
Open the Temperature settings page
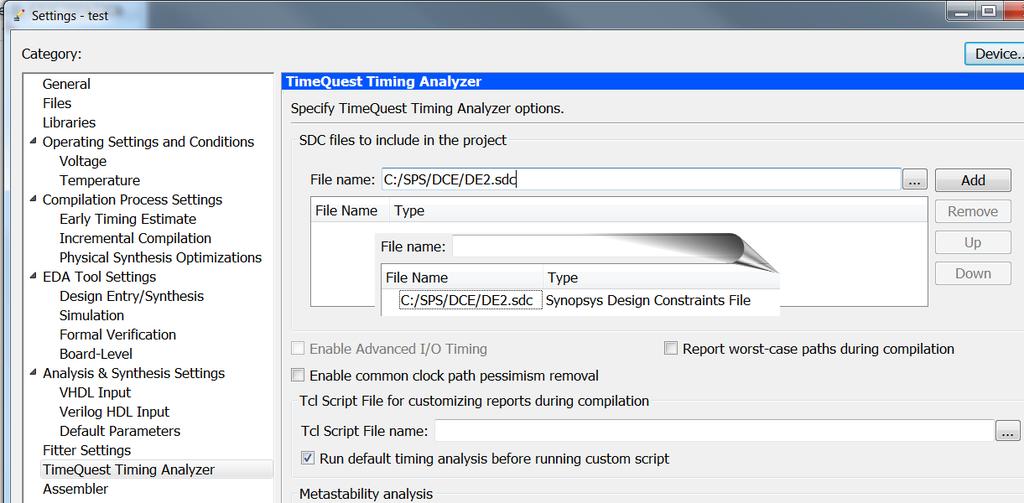[x=100, y=180]
